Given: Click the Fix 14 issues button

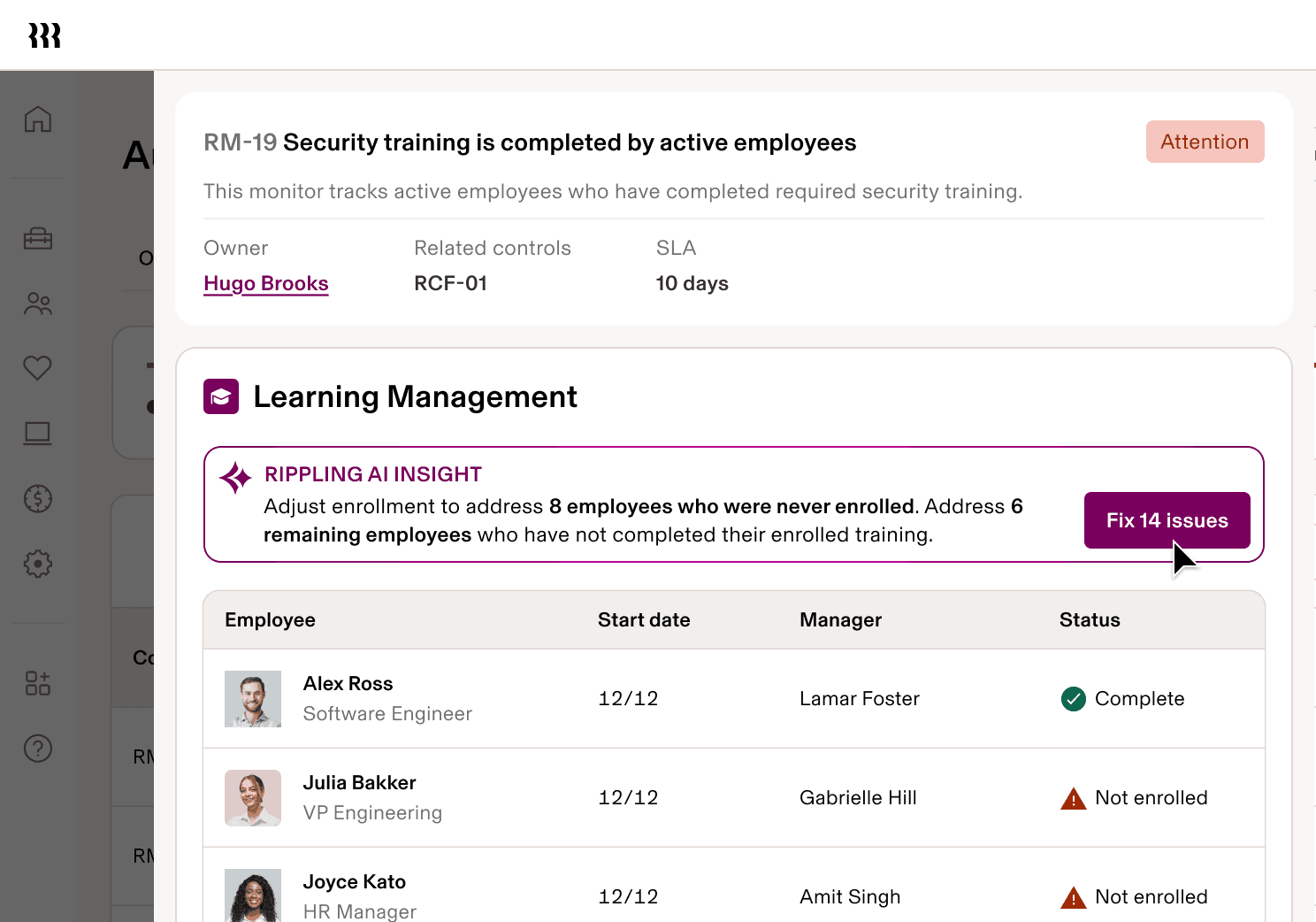Looking at the screenshot, I should pos(1167,520).
